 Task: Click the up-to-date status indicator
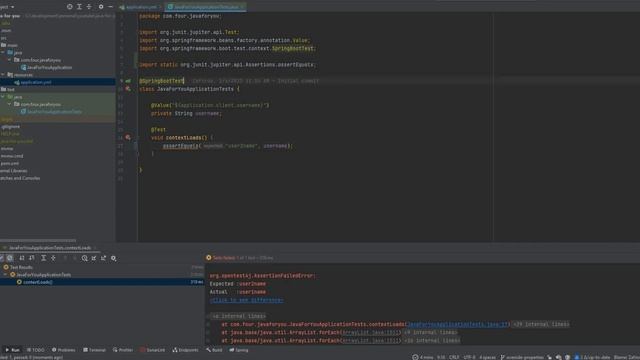pos(592,357)
